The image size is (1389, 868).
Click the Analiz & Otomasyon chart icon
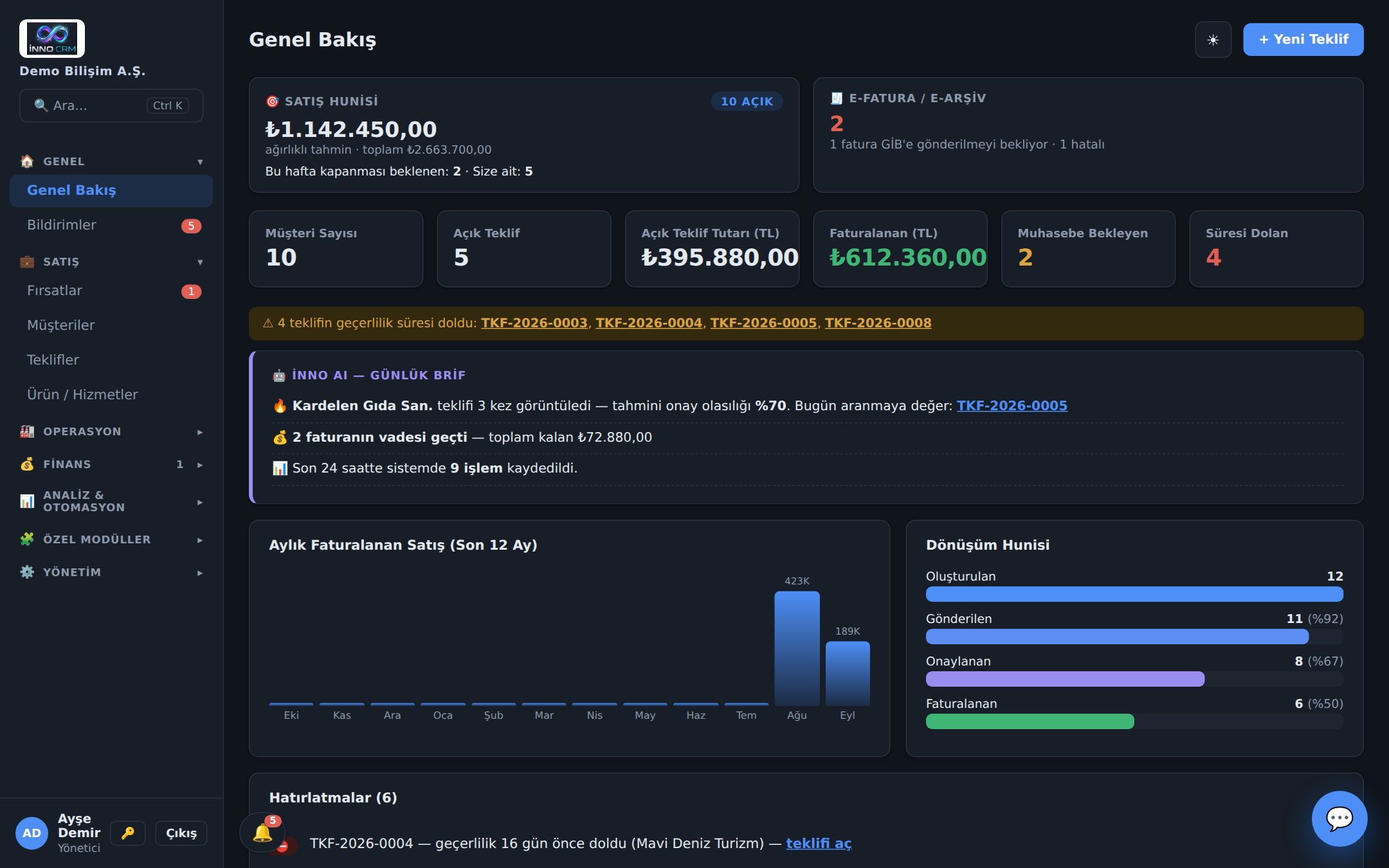click(27, 501)
